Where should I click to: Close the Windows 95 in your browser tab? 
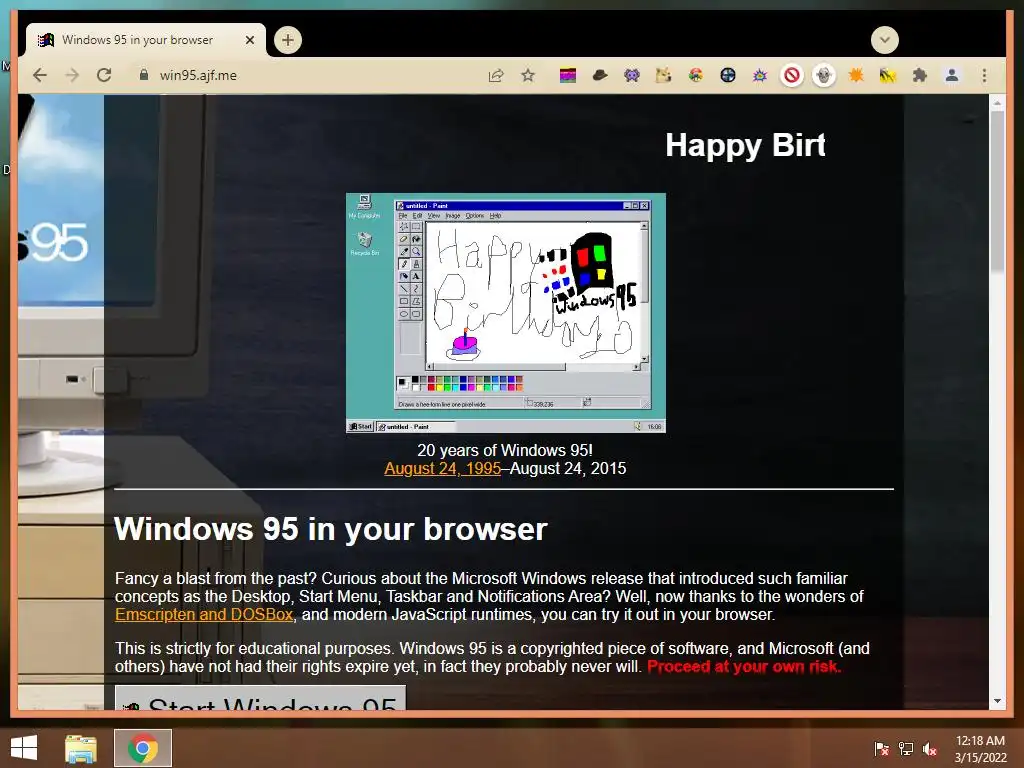(249, 40)
